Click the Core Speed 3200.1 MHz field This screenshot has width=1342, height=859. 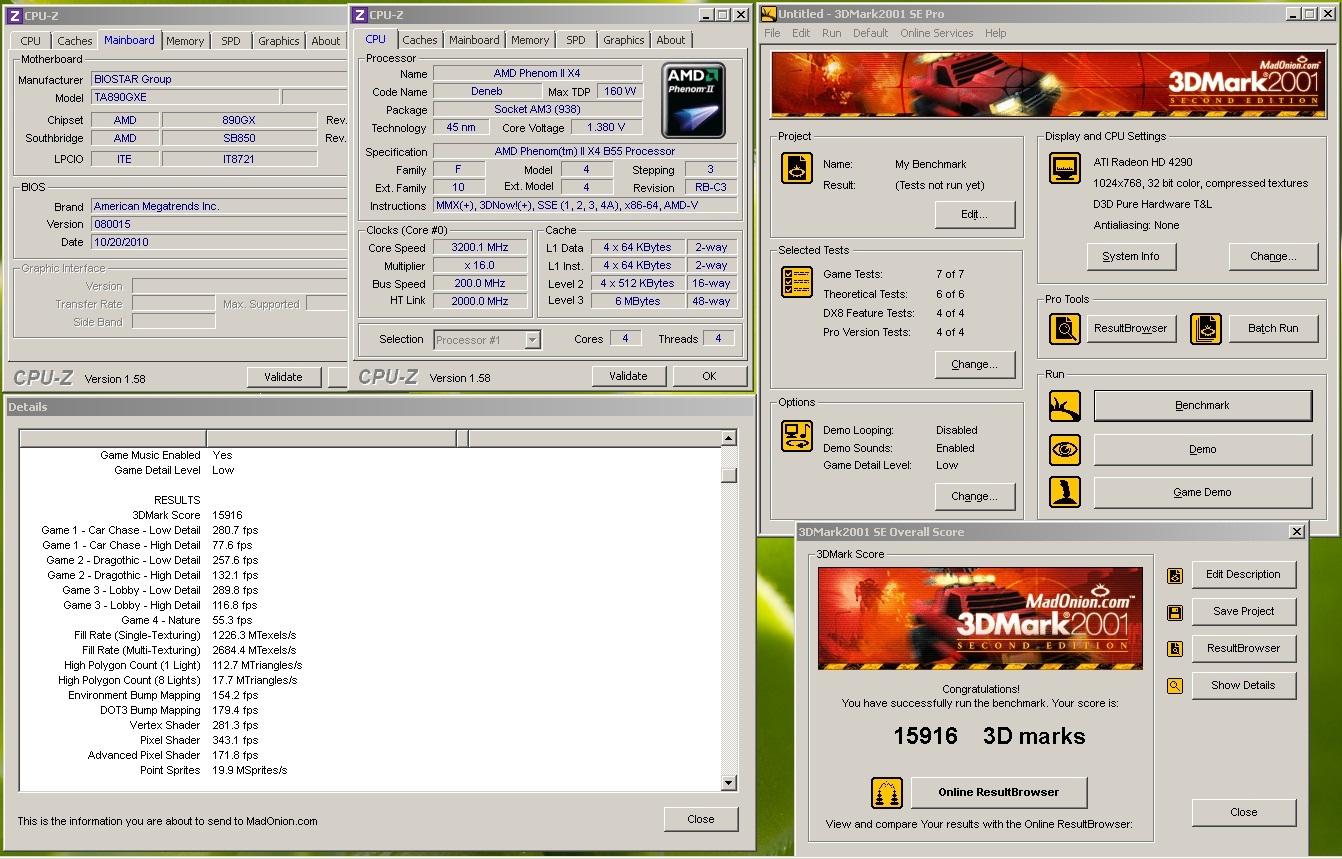coord(481,248)
